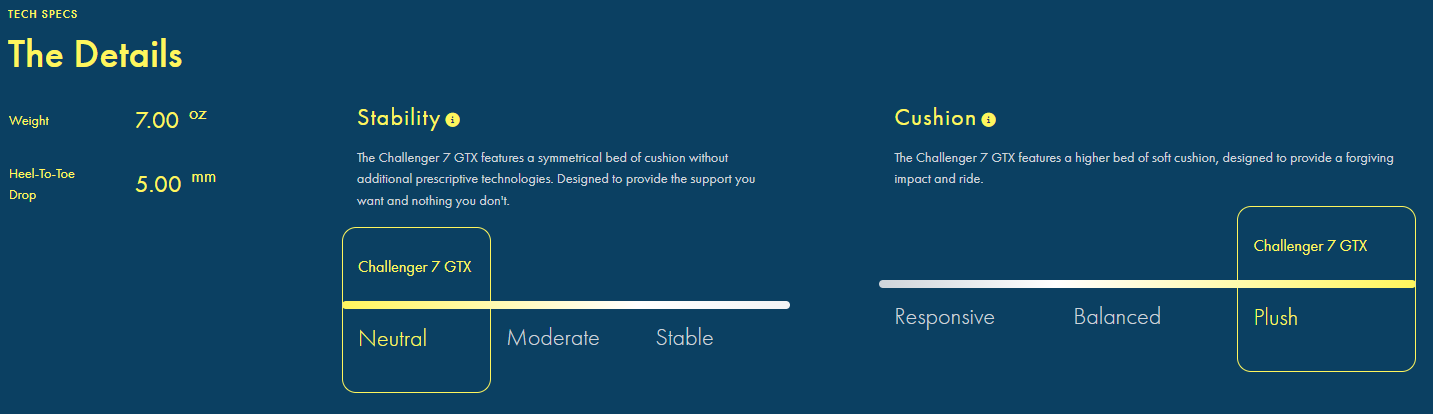Click the Heel-To-Toe Drop label

42,184
